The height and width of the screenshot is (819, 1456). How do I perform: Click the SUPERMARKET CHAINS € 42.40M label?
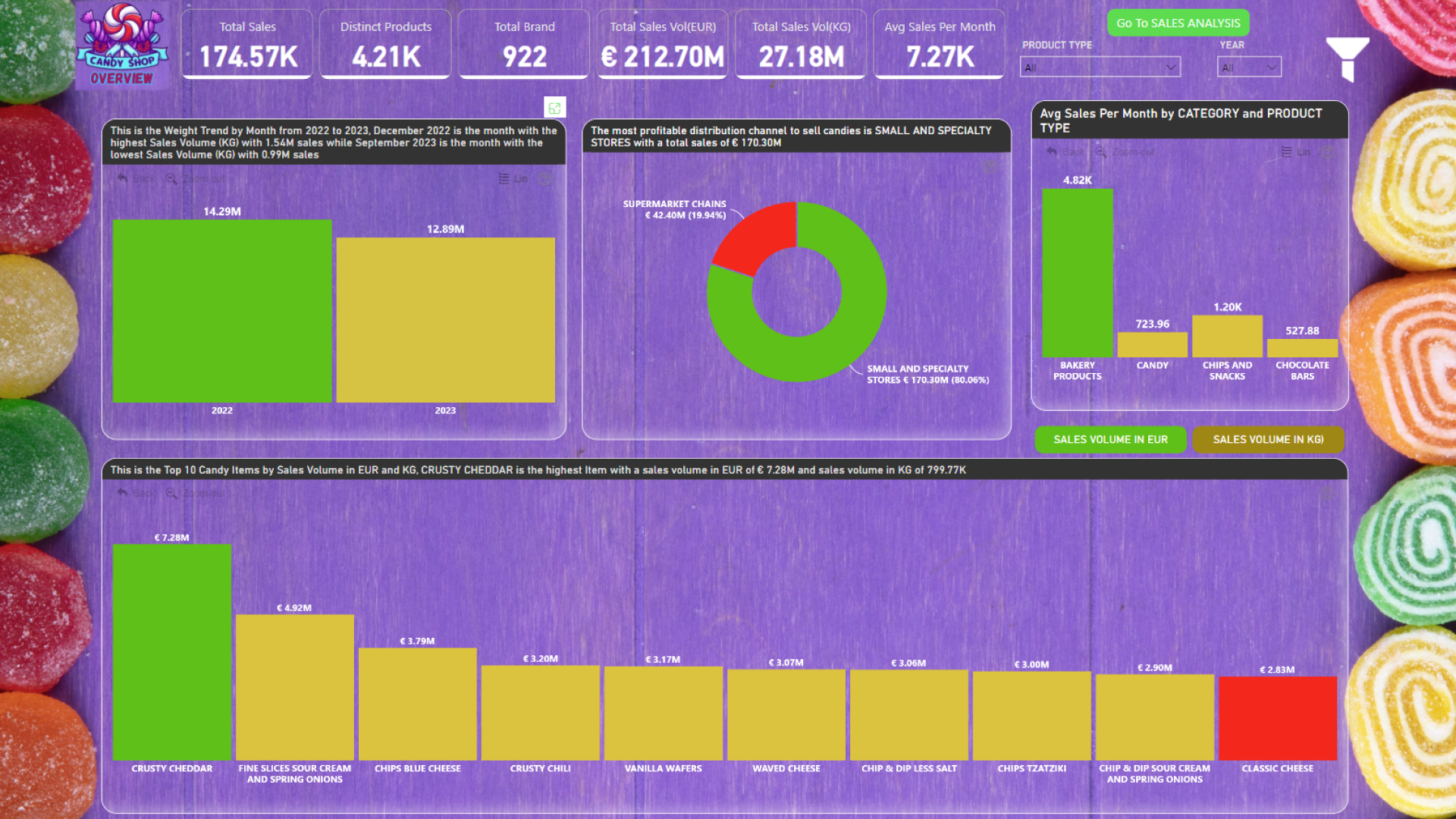click(675, 210)
